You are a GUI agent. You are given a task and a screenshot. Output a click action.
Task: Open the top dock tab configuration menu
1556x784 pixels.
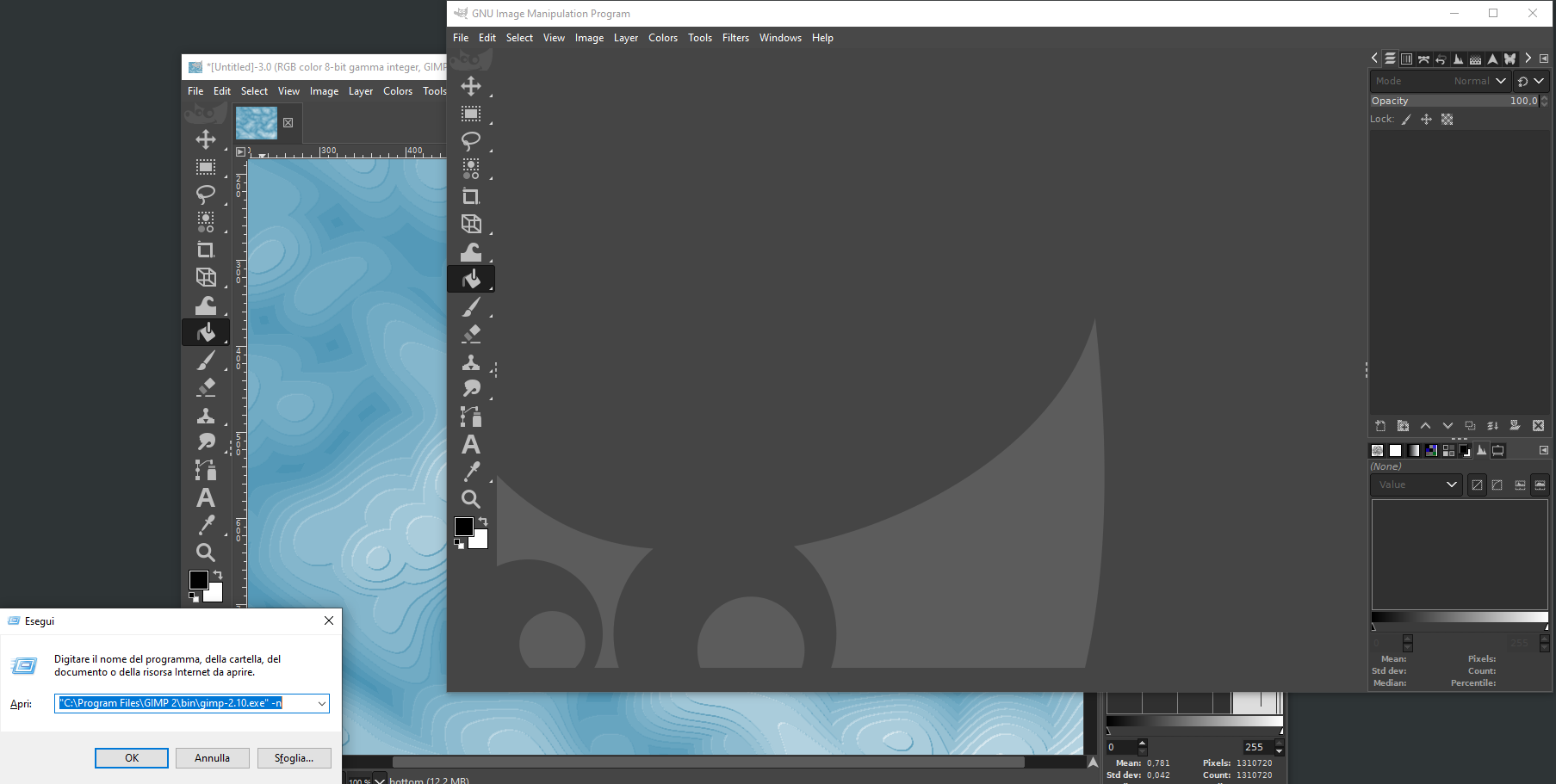pyautogui.click(x=1544, y=59)
